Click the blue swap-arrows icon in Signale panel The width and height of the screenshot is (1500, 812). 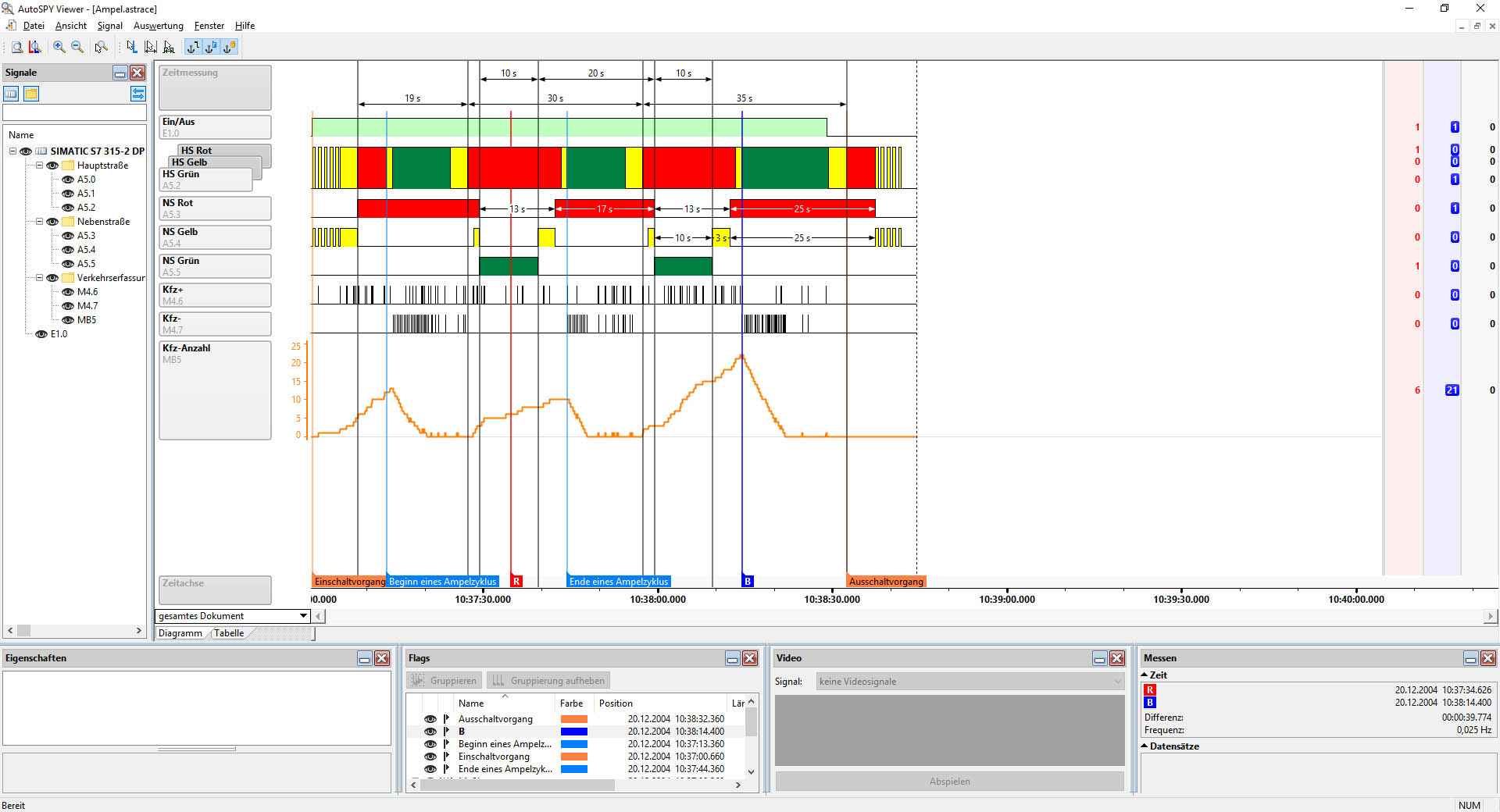[x=137, y=94]
